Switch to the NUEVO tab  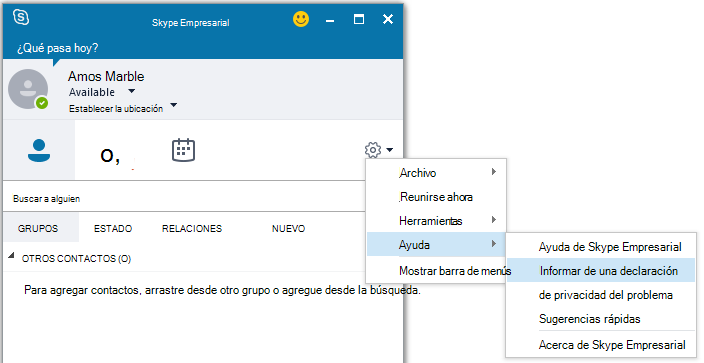point(288,228)
